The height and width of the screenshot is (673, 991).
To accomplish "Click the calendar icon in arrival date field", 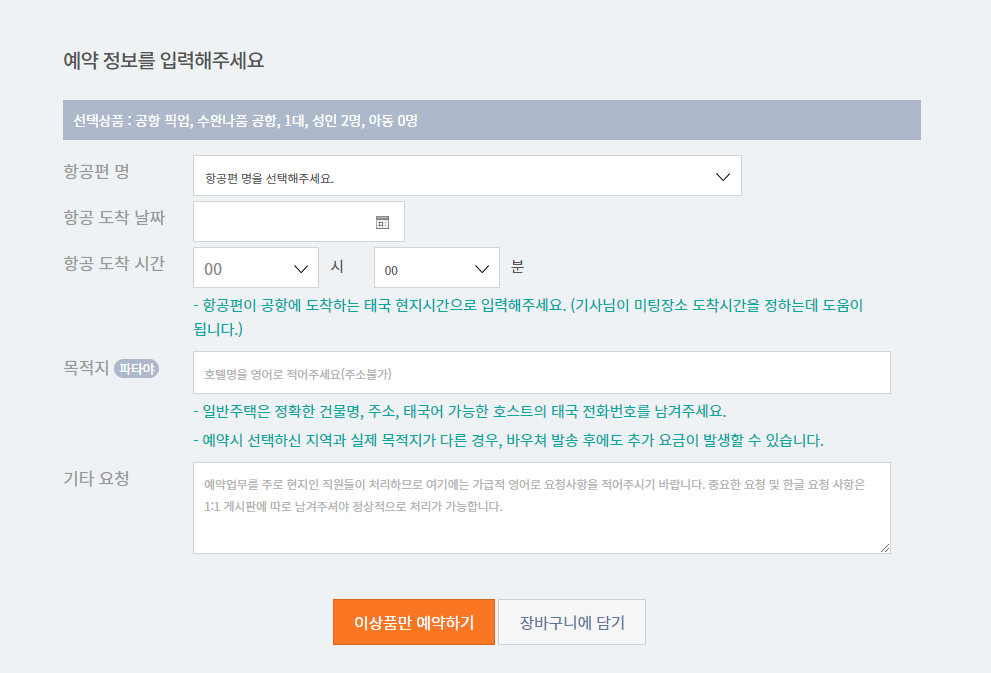I will pos(382,222).
